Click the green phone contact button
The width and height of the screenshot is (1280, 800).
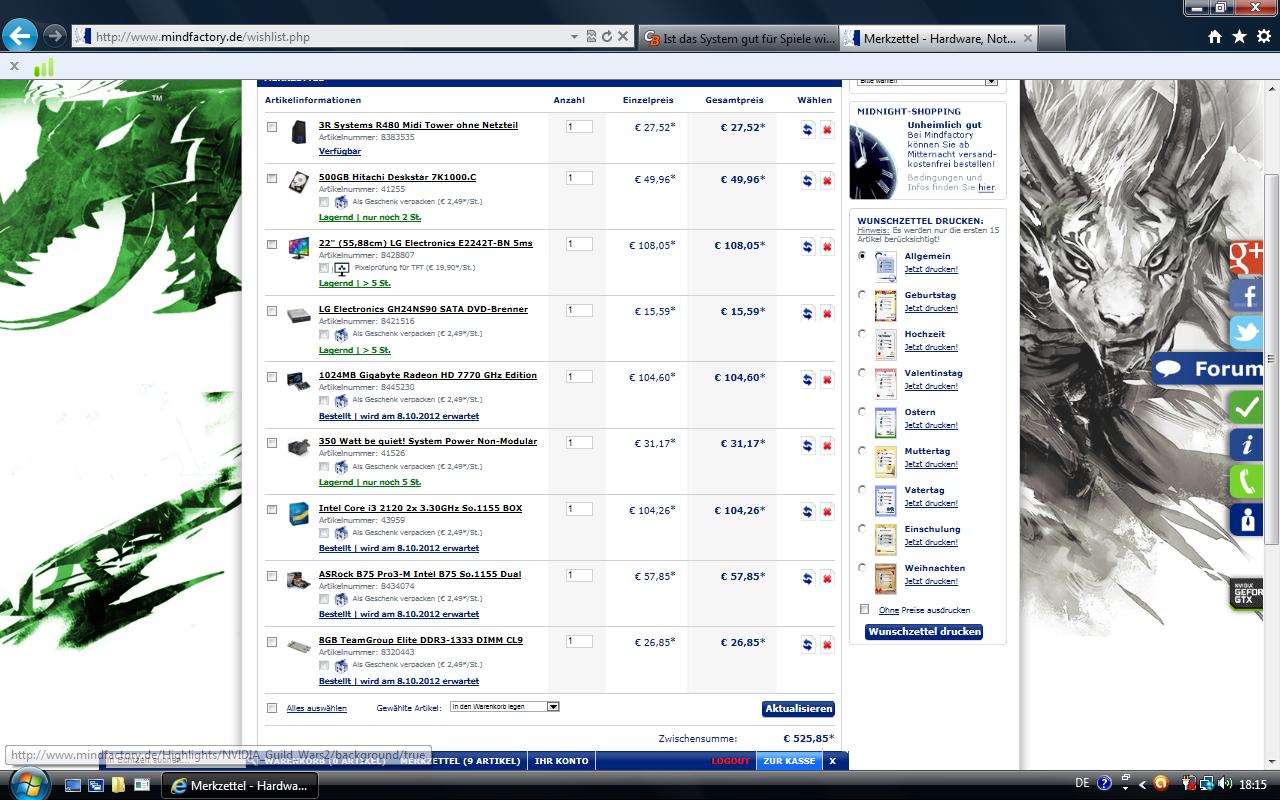[1246, 481]
